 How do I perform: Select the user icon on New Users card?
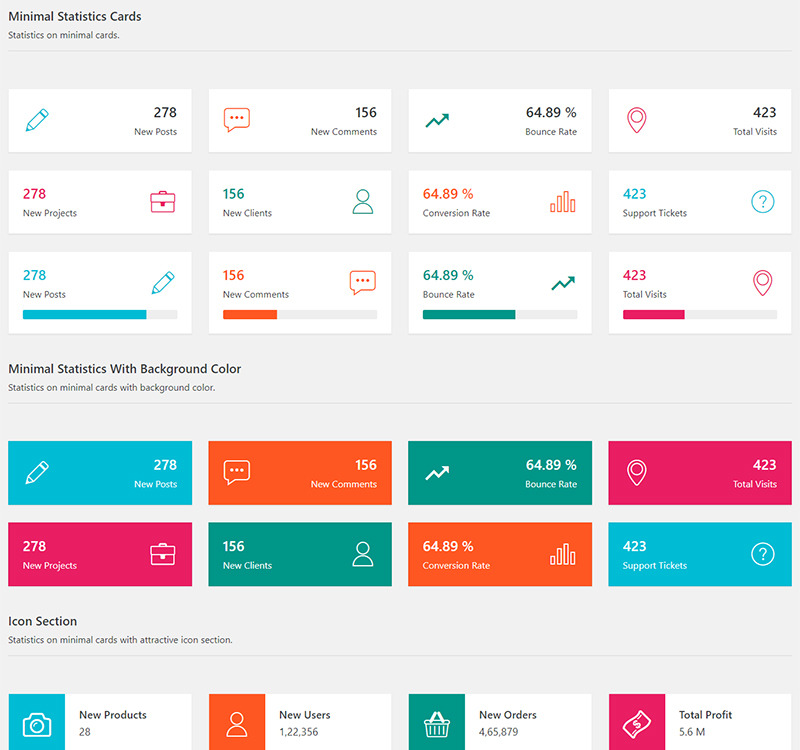pos(237,722)
